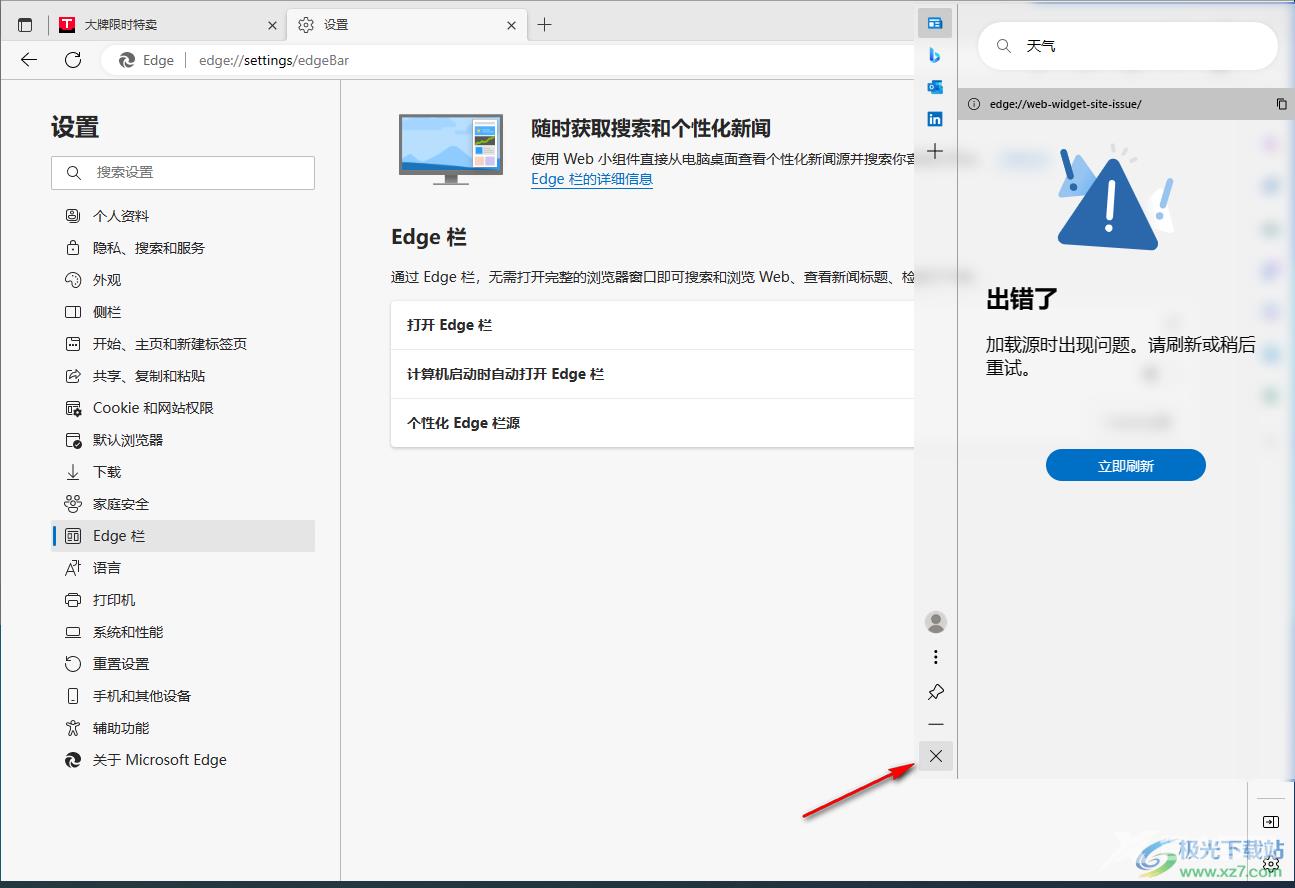Open the Bing icon in Edge bar
1295x888 pixels.
(935, 55)
